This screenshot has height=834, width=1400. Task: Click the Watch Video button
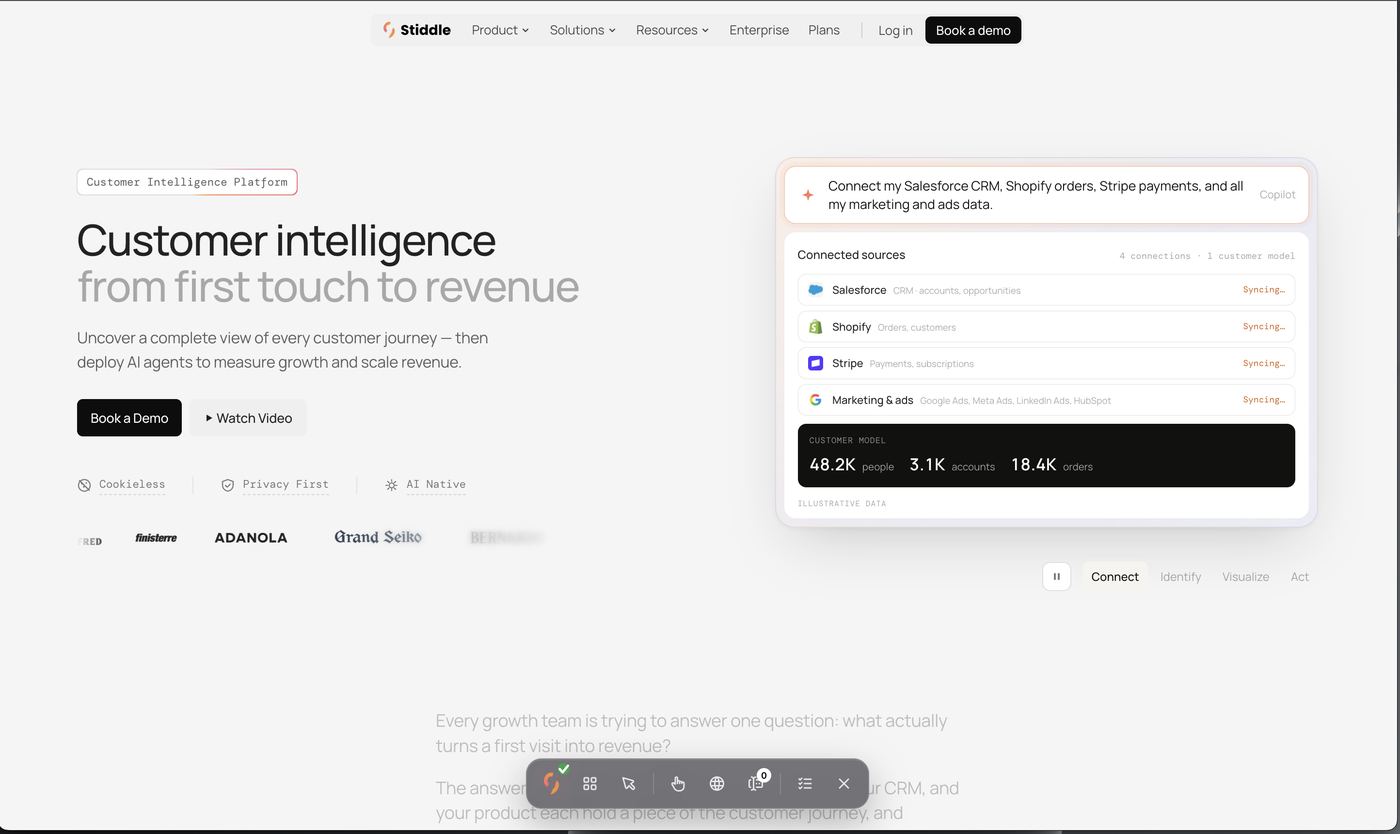248,418
